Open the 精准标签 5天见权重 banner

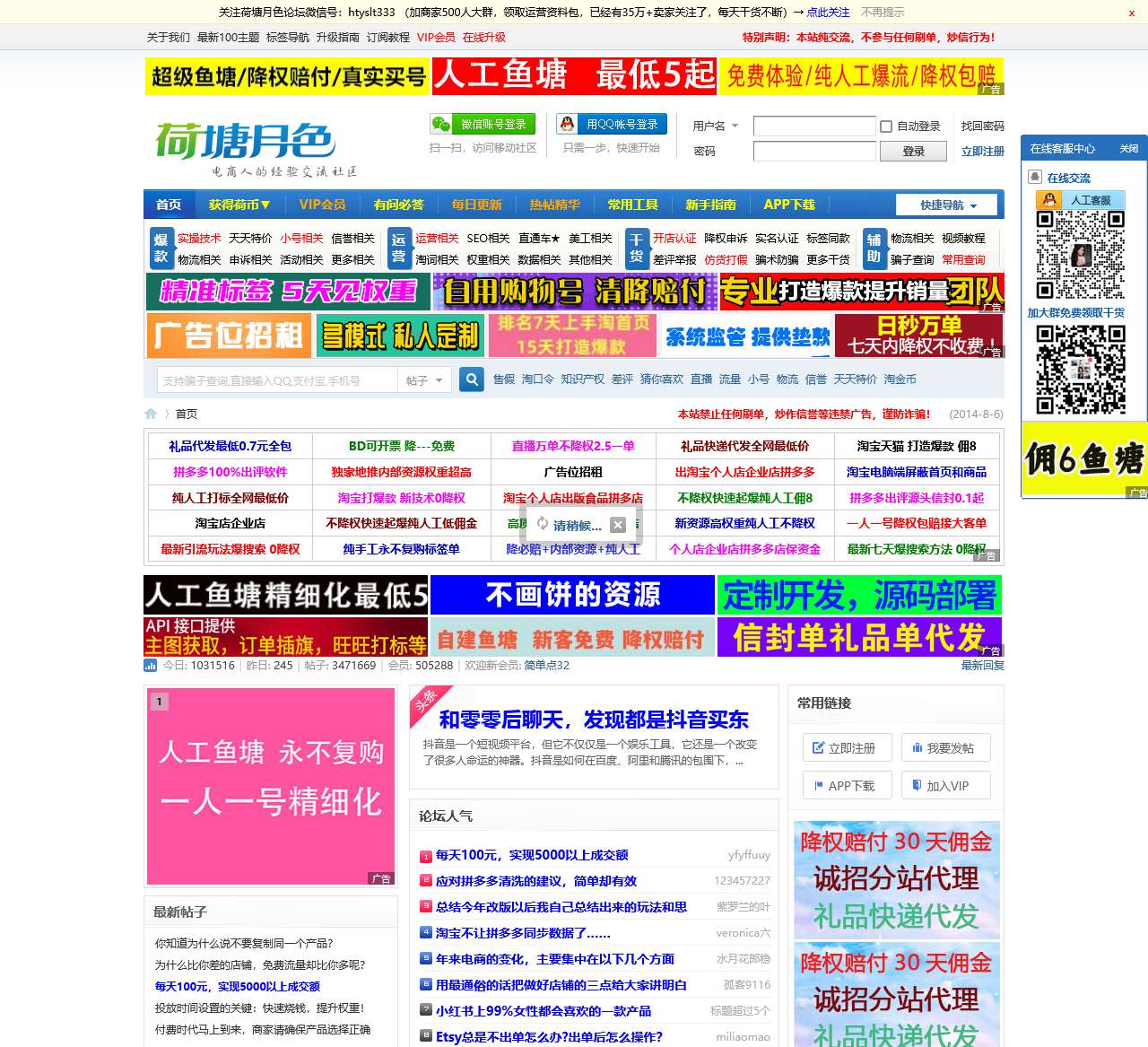click(288, 291)
